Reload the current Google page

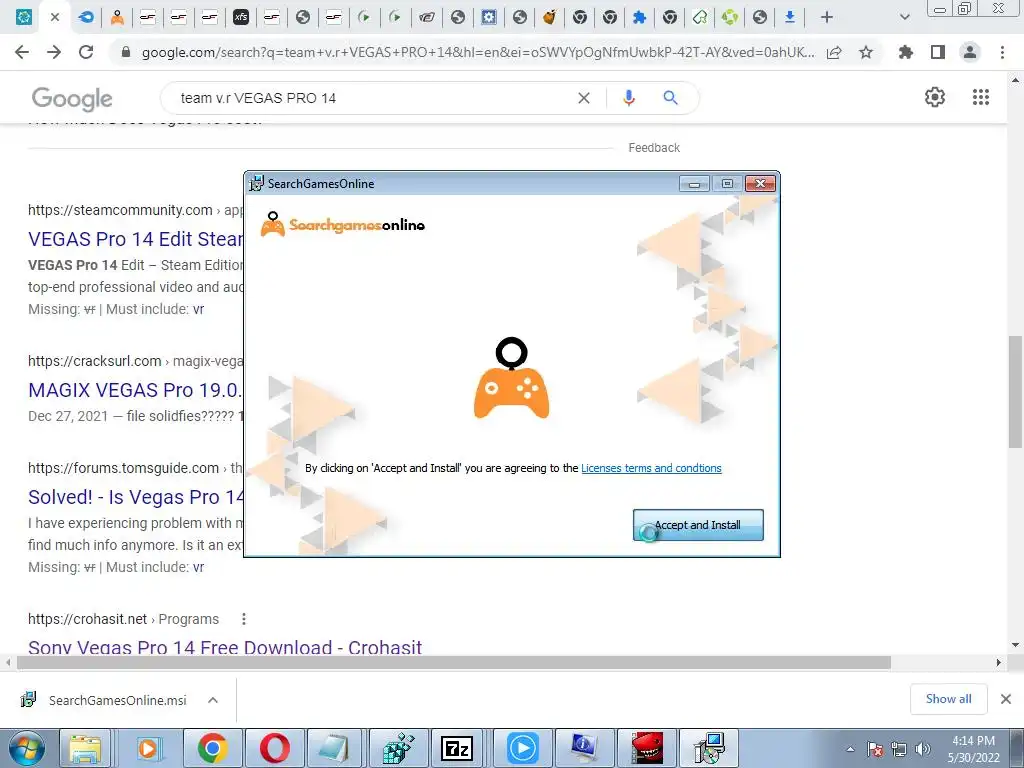86,52
